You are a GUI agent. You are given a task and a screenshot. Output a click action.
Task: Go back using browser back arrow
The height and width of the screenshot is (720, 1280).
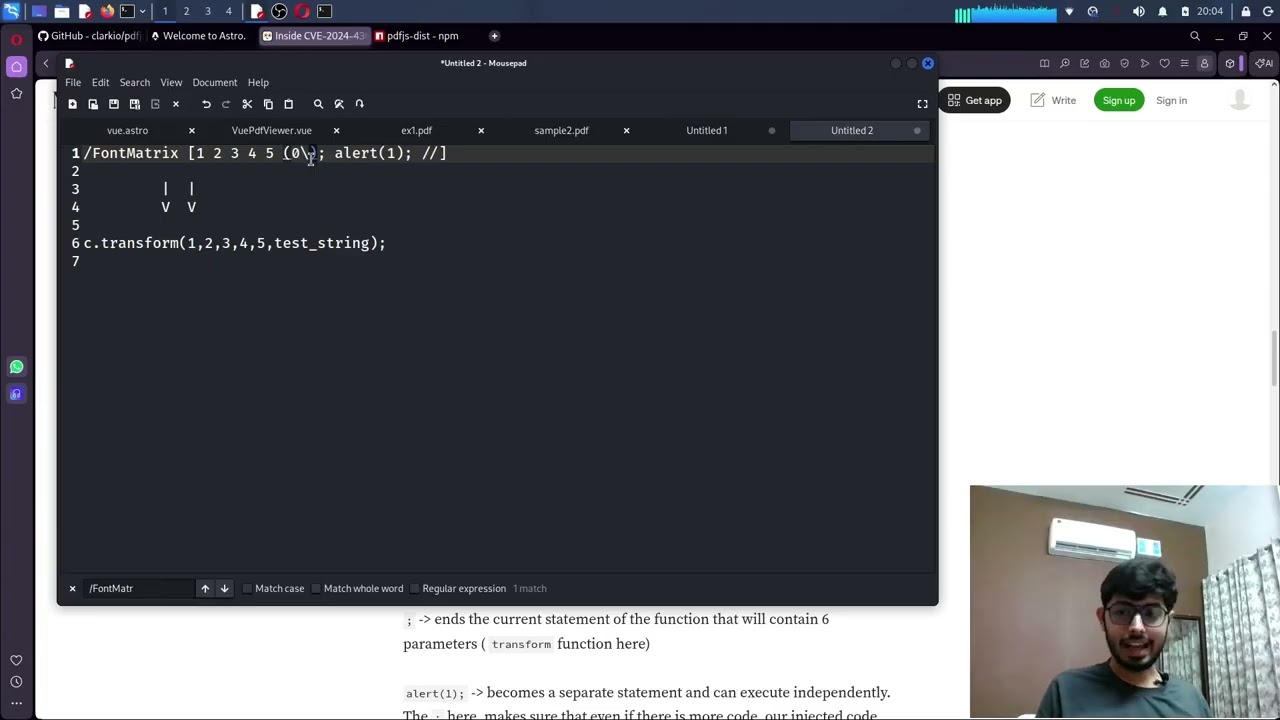(x=45, y=63)
